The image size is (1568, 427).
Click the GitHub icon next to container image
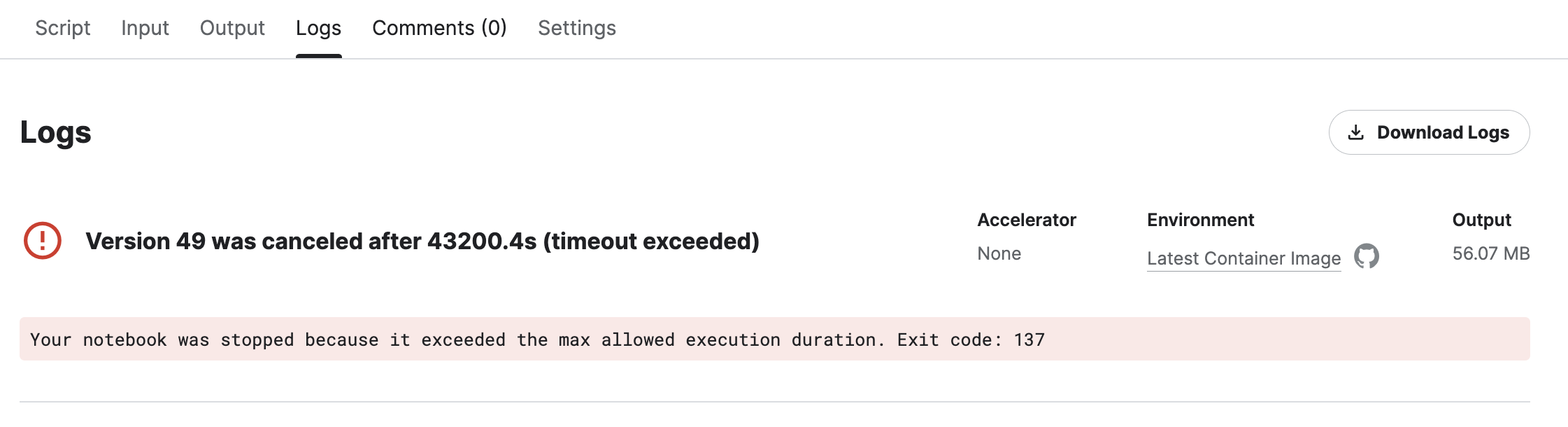pyautogui.click(x=1366, y=256)
